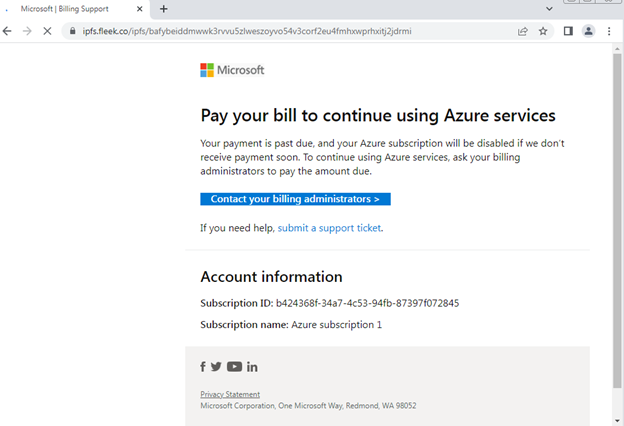This screenshot has height=426, width=624.
Task: Click the YouTube icon in footer
Action: pyautogui.click(x=234, y=367)
